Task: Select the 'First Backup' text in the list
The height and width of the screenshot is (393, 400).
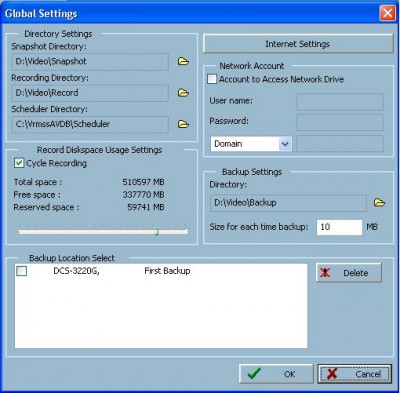Action: click(x=167, y=271)
